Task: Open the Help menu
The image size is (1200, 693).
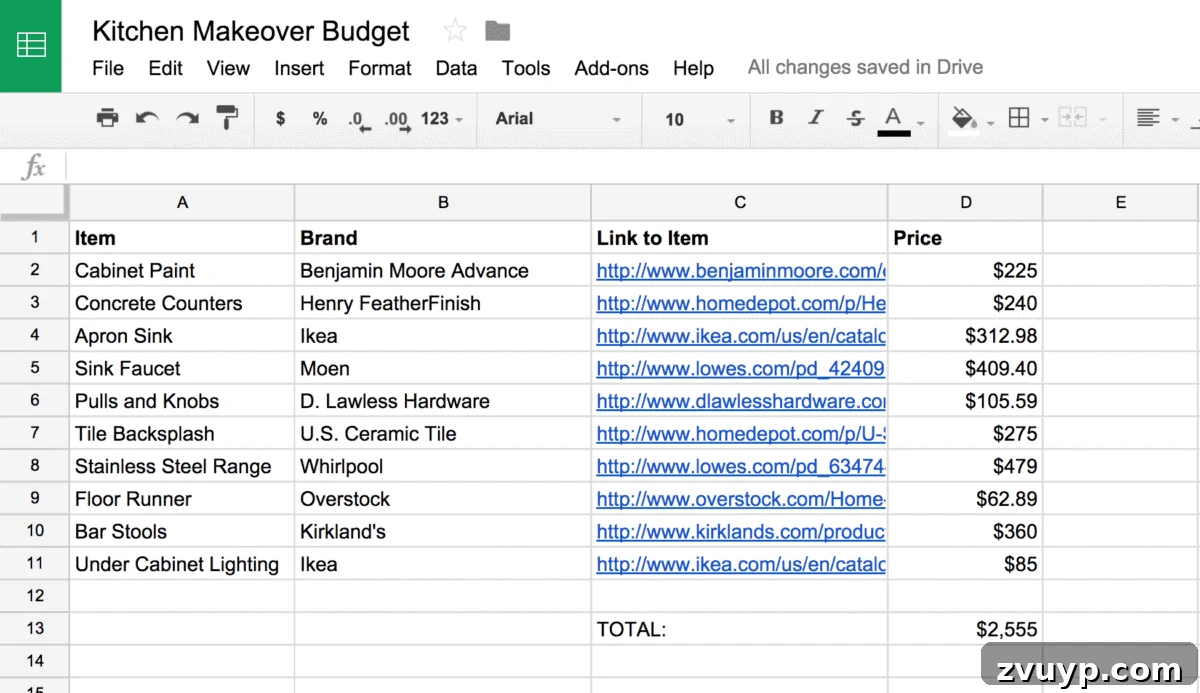Action: point(693,68)
